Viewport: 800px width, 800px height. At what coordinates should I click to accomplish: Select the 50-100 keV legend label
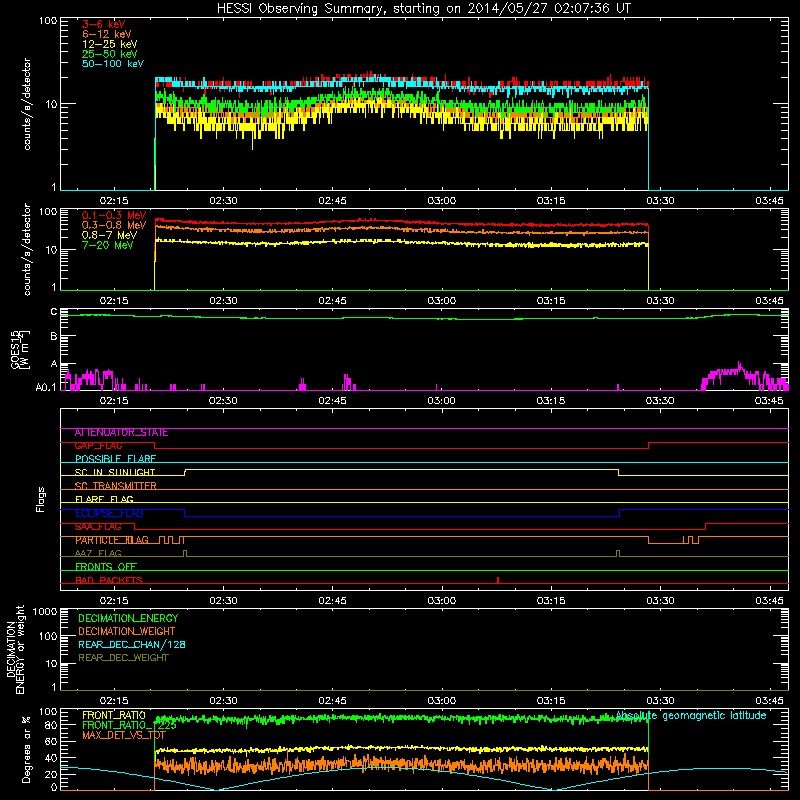point(113,64)
